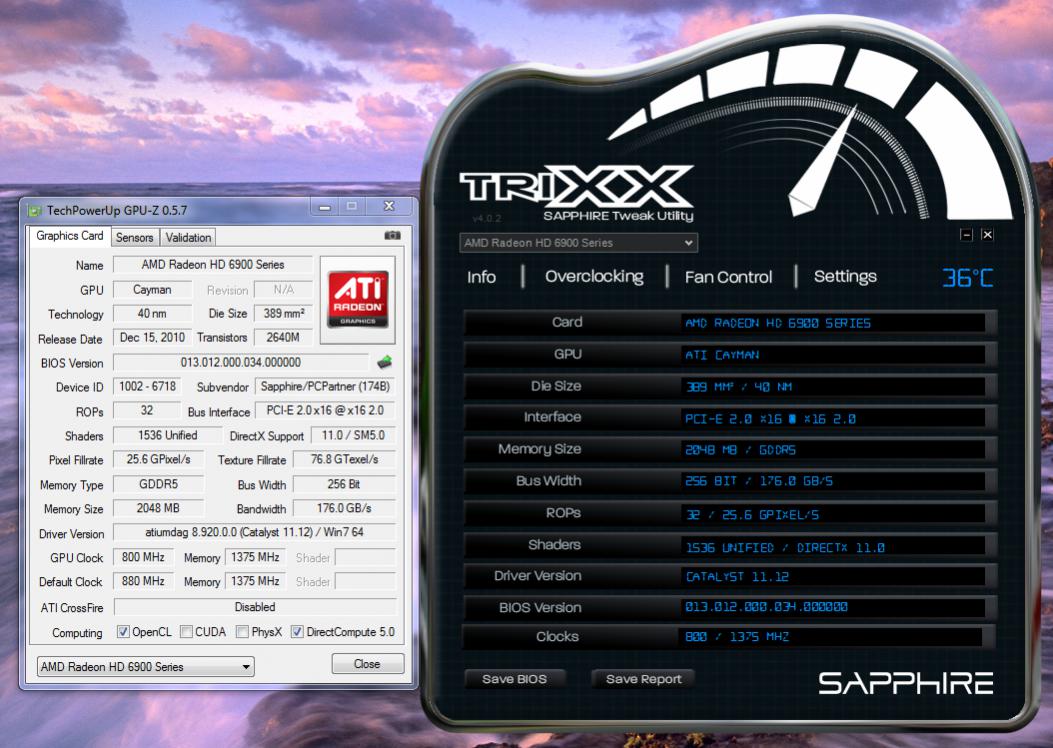1053x748 pixels.
Task: Toggle the CUDA checkbox
Action: (x=187, y=632)
